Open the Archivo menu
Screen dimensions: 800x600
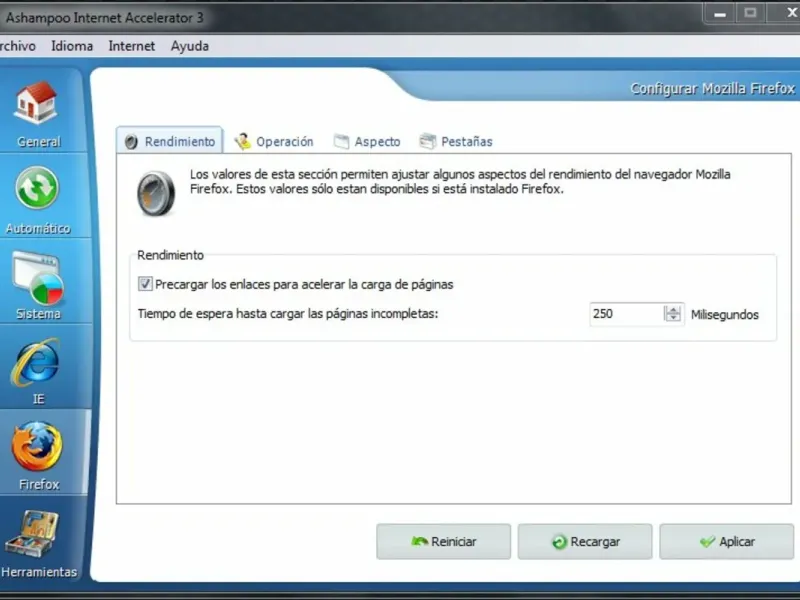18,46
